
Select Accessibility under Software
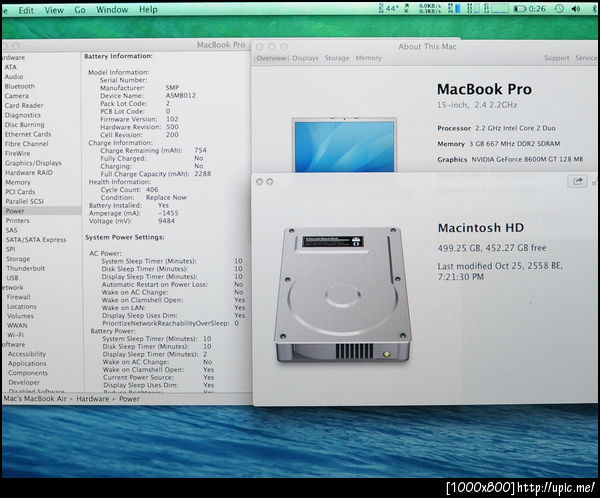click(27, 354)
